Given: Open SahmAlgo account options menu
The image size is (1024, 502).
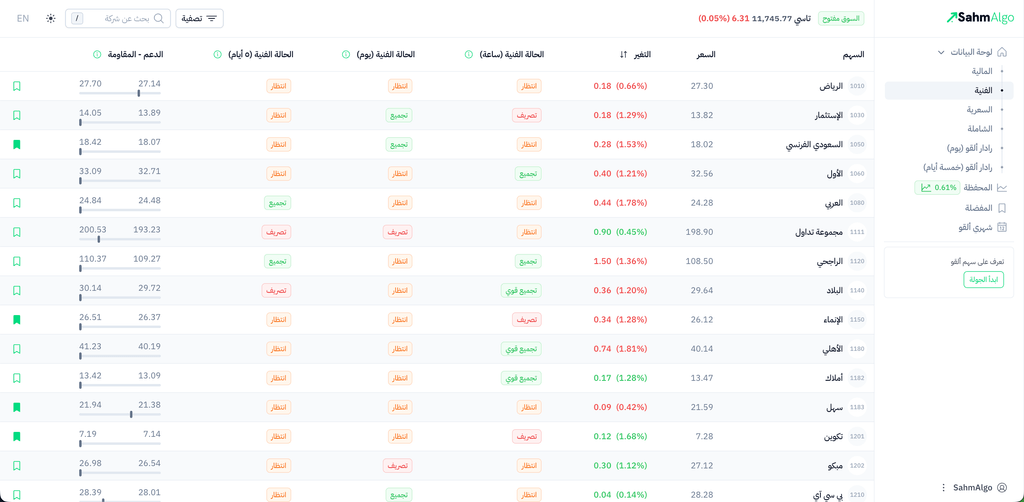Looking at the screenshot, I should [x=943, y=488].
